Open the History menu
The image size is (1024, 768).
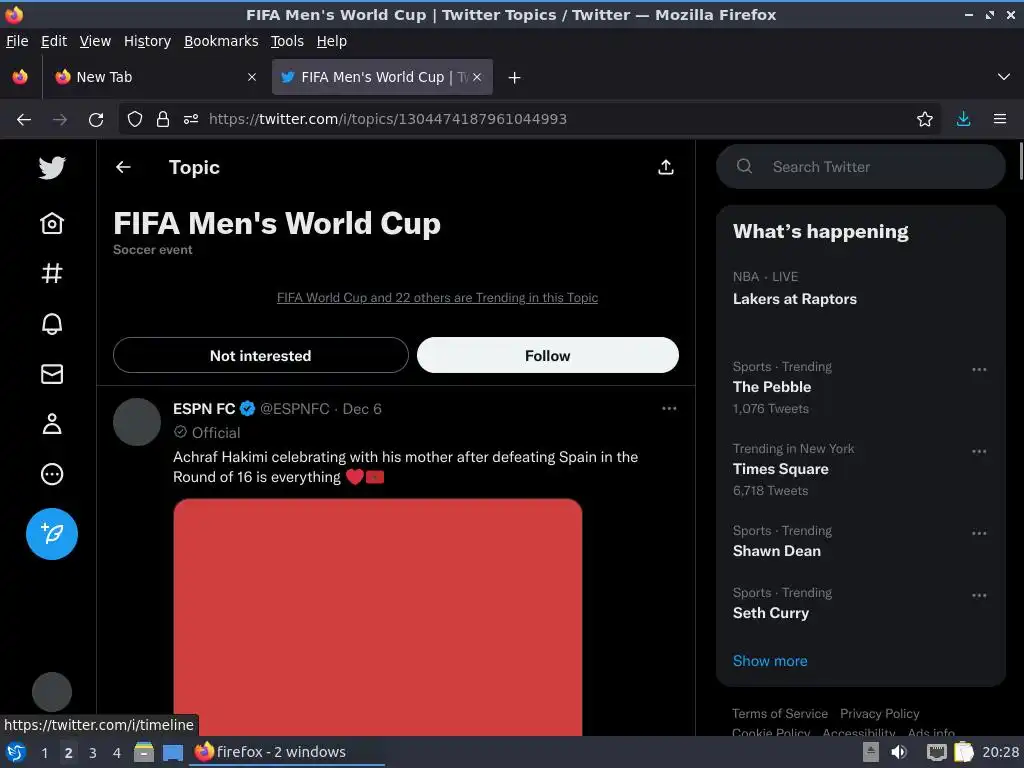click(x=148, y=41)
